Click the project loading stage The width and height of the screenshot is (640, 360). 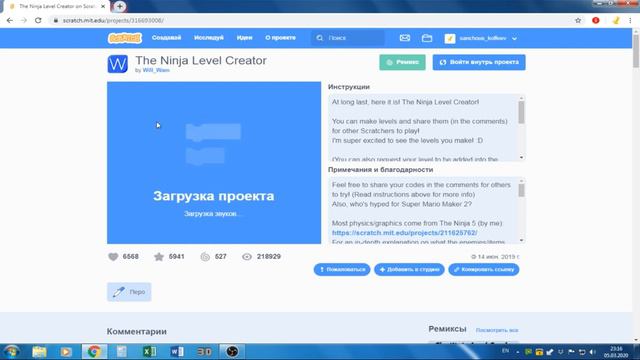[214, 163]
